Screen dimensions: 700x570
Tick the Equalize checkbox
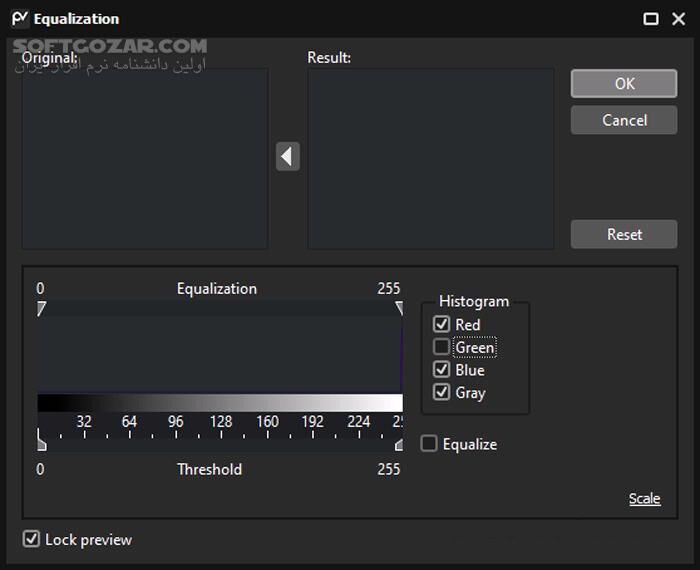[429, 444]
